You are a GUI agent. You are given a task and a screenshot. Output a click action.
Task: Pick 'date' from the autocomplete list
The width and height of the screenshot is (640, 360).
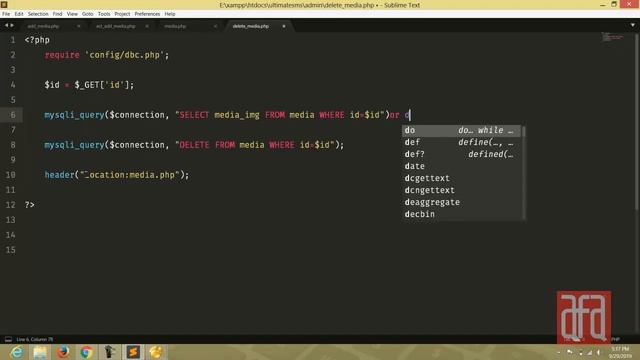click(x=461, y=166)
